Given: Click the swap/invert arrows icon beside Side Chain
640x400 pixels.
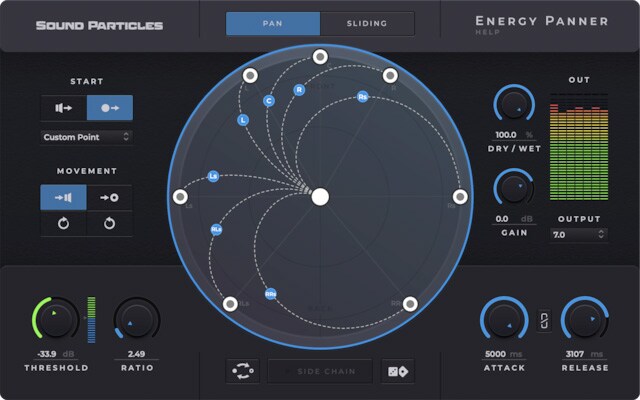Looking at the screenshot, I should pyautogui.click(x=242, y=371).
